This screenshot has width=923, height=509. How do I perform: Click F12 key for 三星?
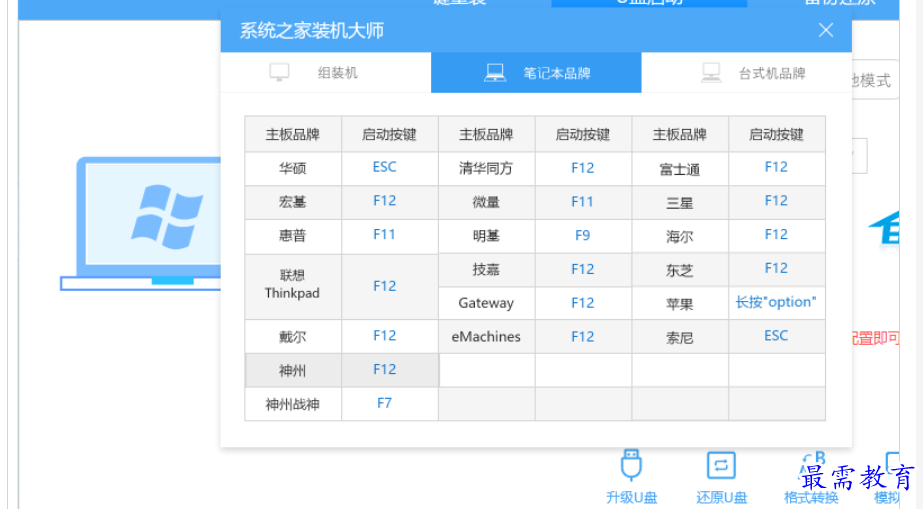coord(776,201)
